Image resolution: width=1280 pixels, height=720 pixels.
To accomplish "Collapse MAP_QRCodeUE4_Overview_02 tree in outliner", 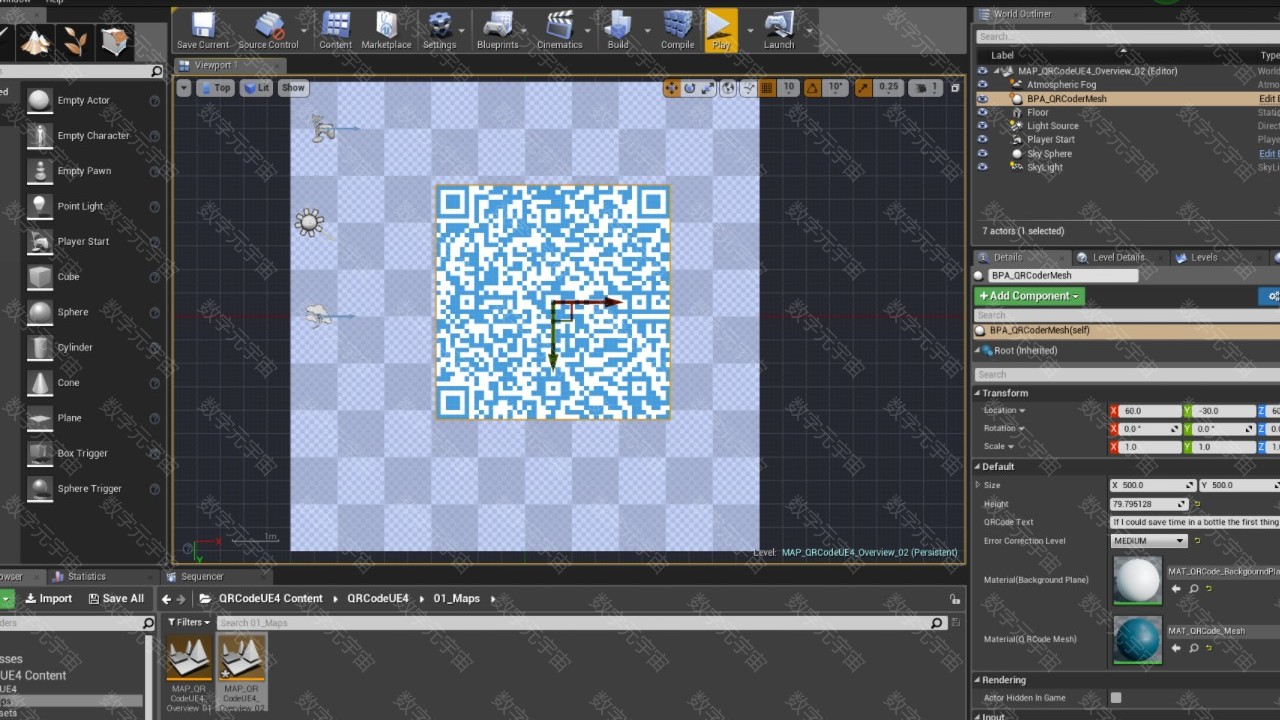I will (997, 71).
